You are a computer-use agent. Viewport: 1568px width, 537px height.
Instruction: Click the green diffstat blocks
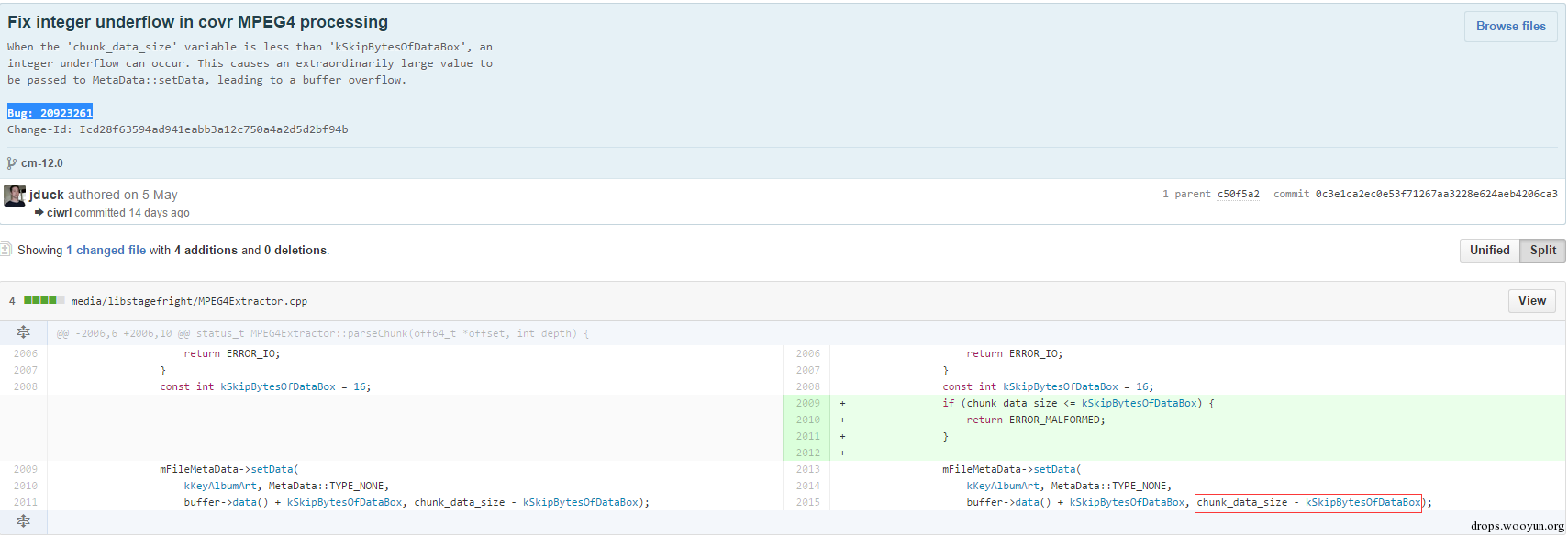[43, 300]
